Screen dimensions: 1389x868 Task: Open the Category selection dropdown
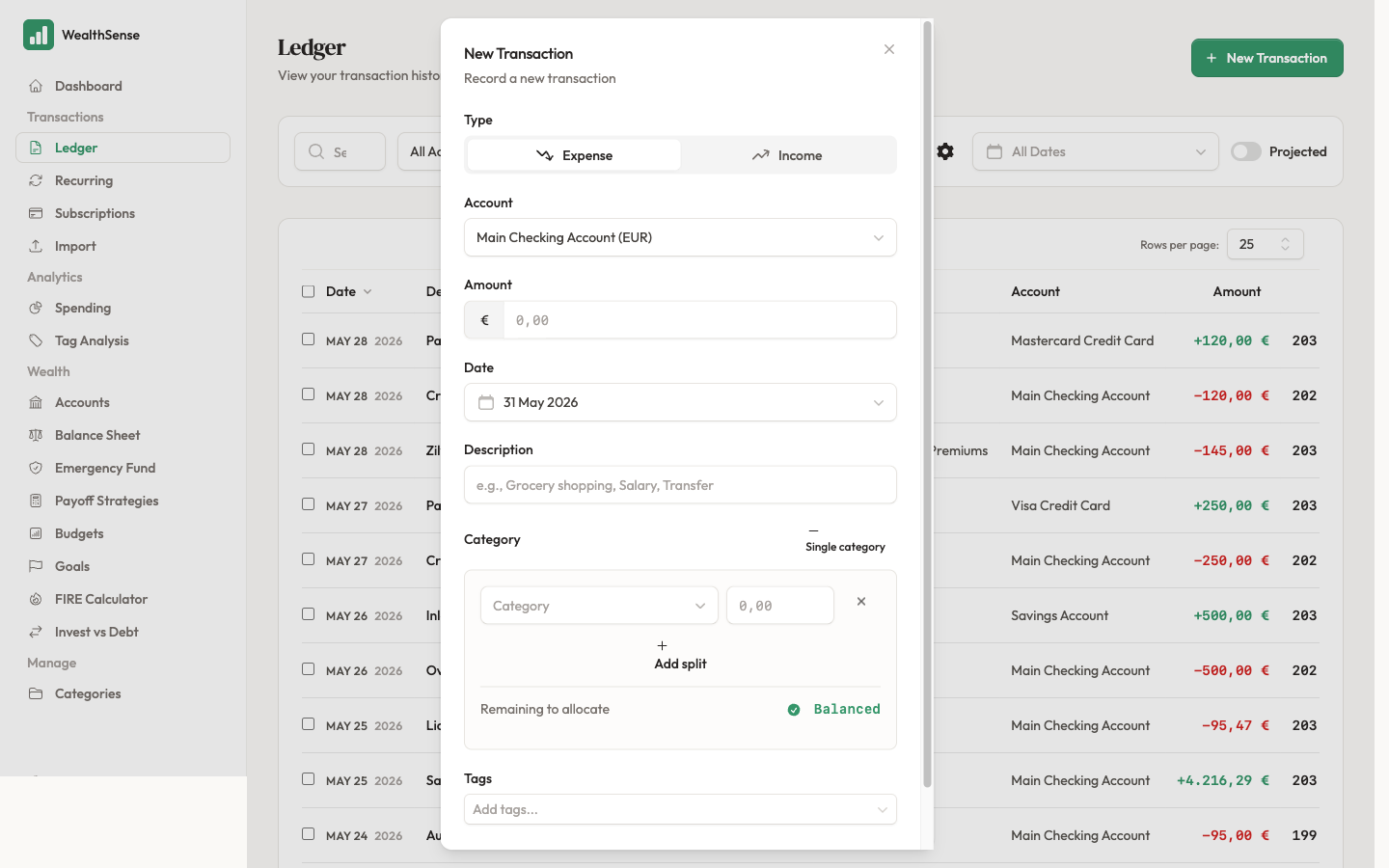[599, 606]
